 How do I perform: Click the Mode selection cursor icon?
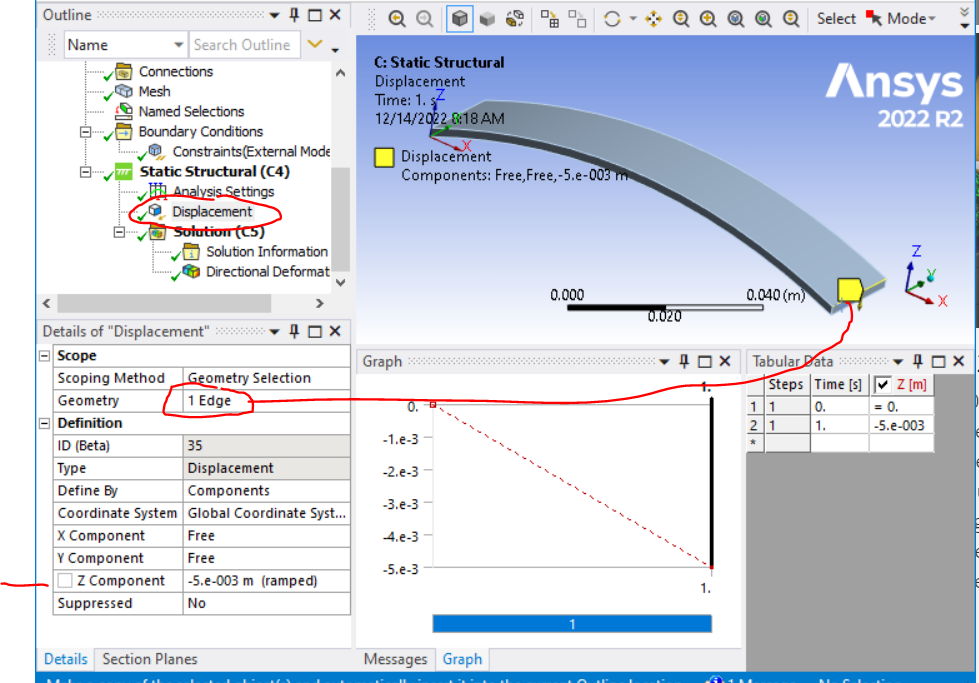(x=875, y=18)
